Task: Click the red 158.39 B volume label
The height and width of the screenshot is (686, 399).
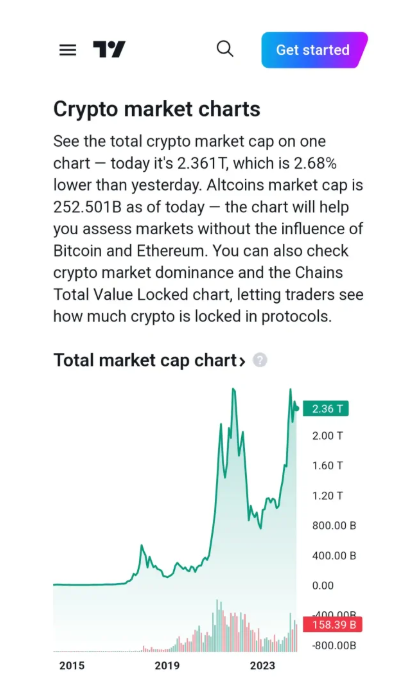Action: 332,624
